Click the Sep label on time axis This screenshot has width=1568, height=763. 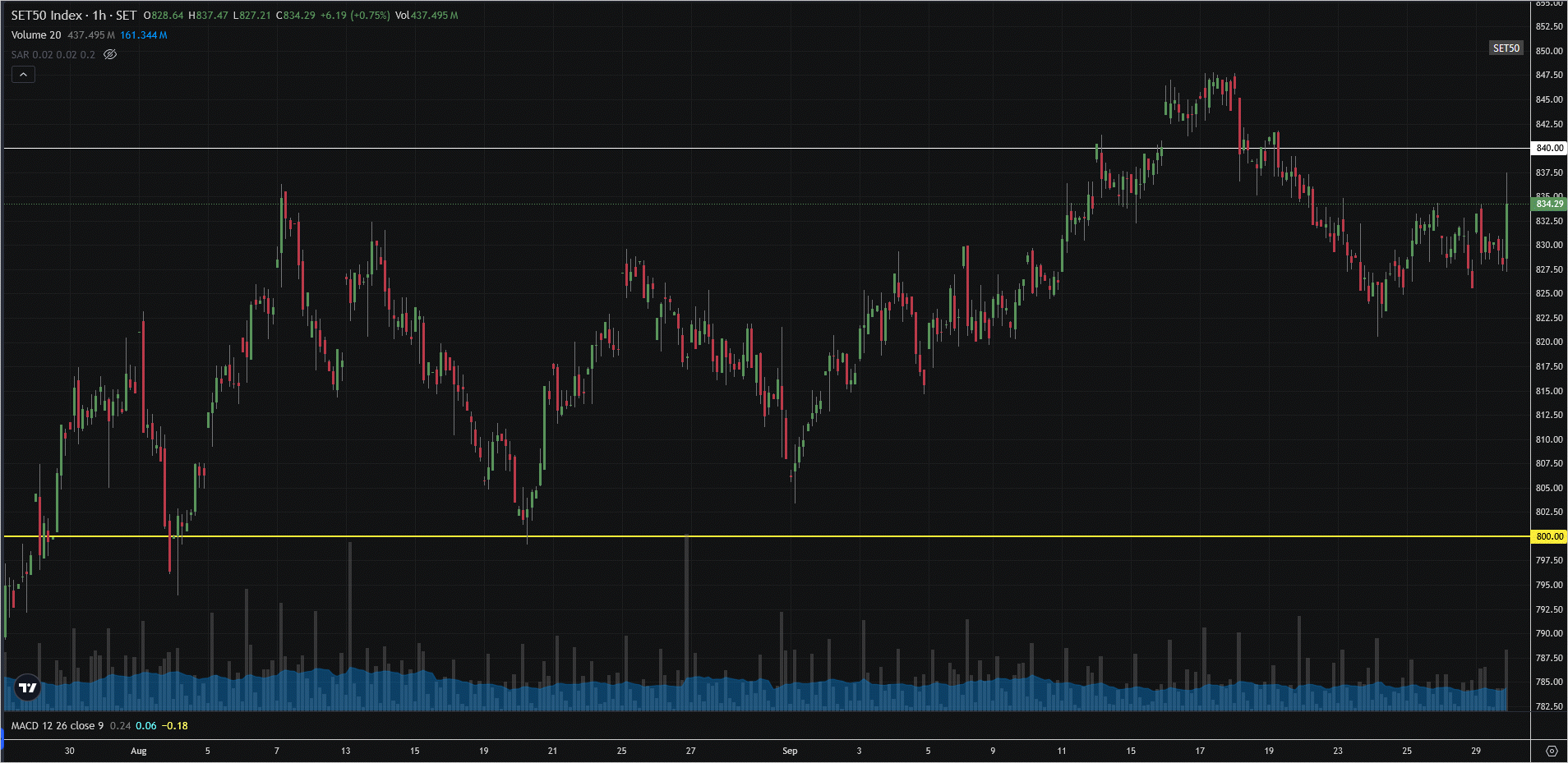pyautogui.click(x=790, y=751)
